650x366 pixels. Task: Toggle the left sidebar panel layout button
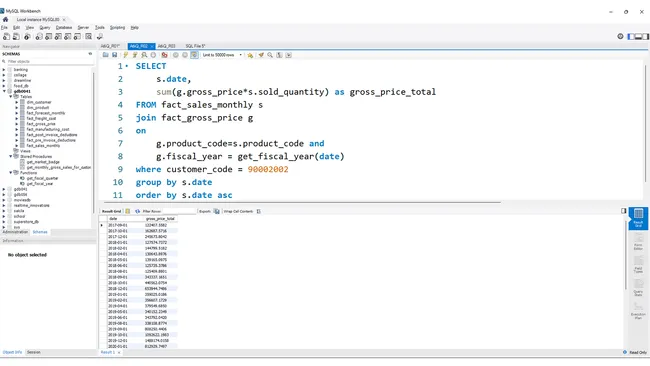tap(631, 36)
